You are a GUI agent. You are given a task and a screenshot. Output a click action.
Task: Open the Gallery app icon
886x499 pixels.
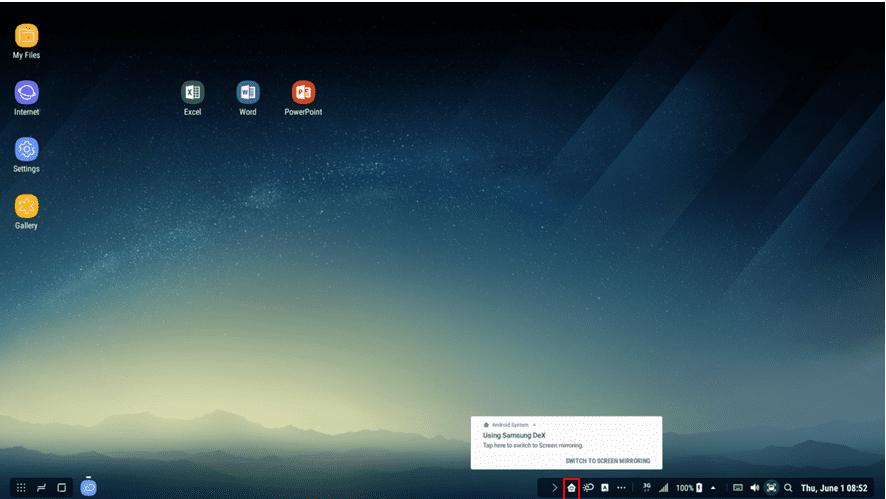[x=26, y=207]
